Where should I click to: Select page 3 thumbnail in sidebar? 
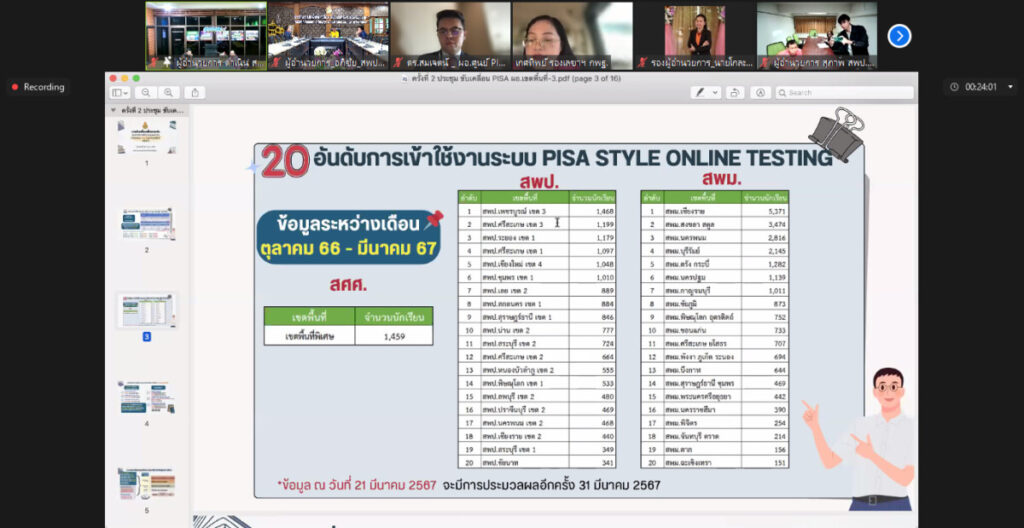[x=146, y=310]
